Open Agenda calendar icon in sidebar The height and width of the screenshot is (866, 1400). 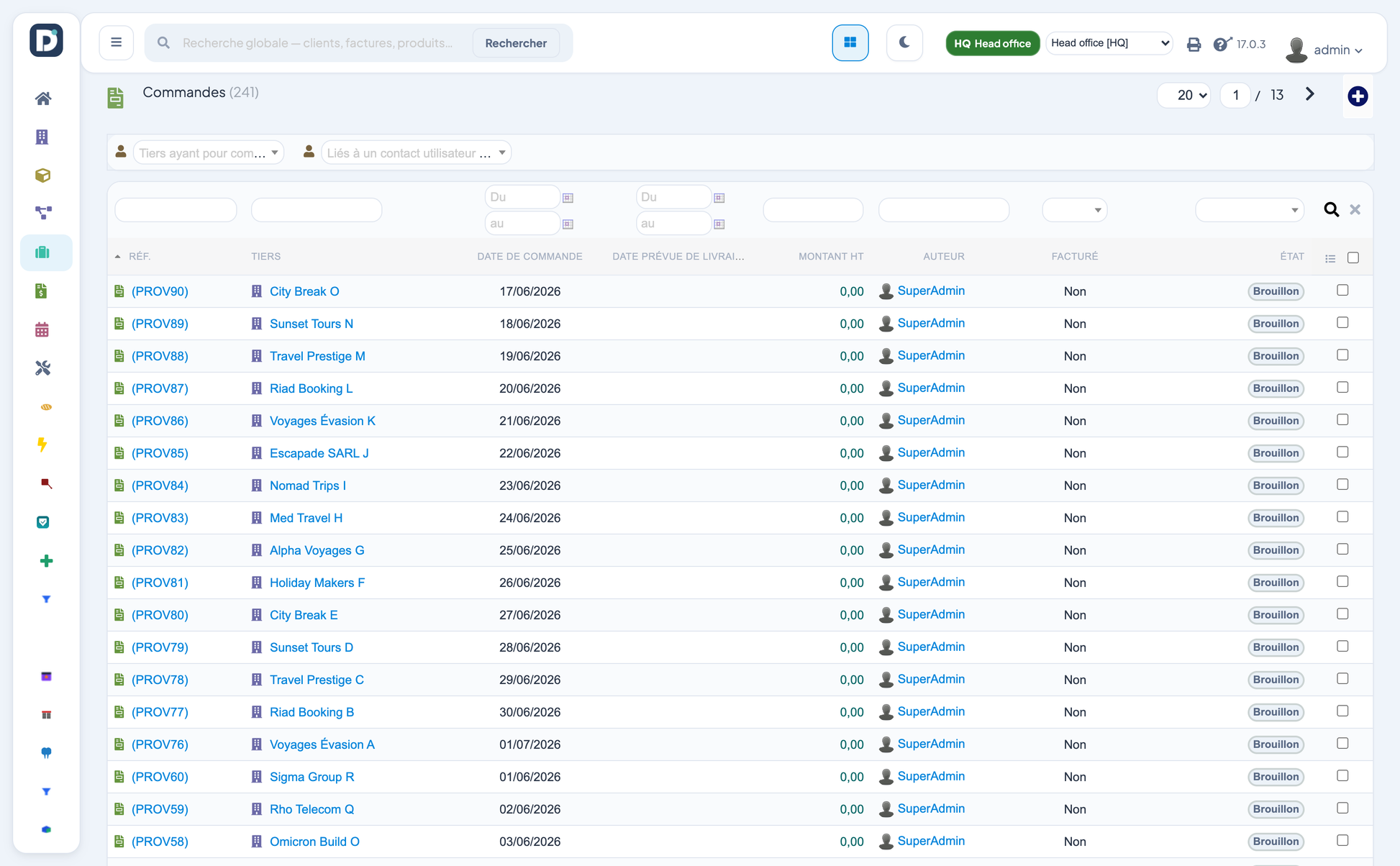point(42,329)
